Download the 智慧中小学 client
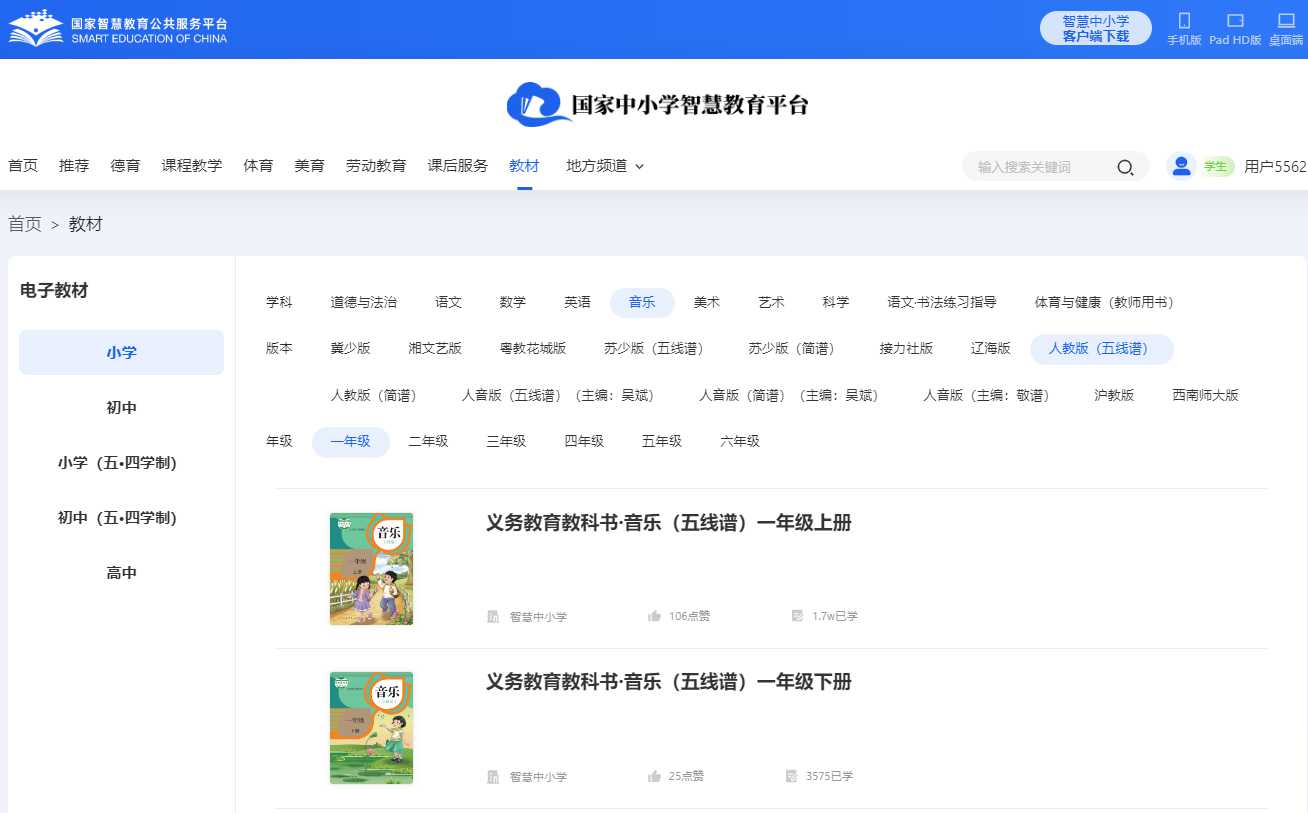The height and width of the screenshot is (813, 1308). click(x=1096, y=28)
